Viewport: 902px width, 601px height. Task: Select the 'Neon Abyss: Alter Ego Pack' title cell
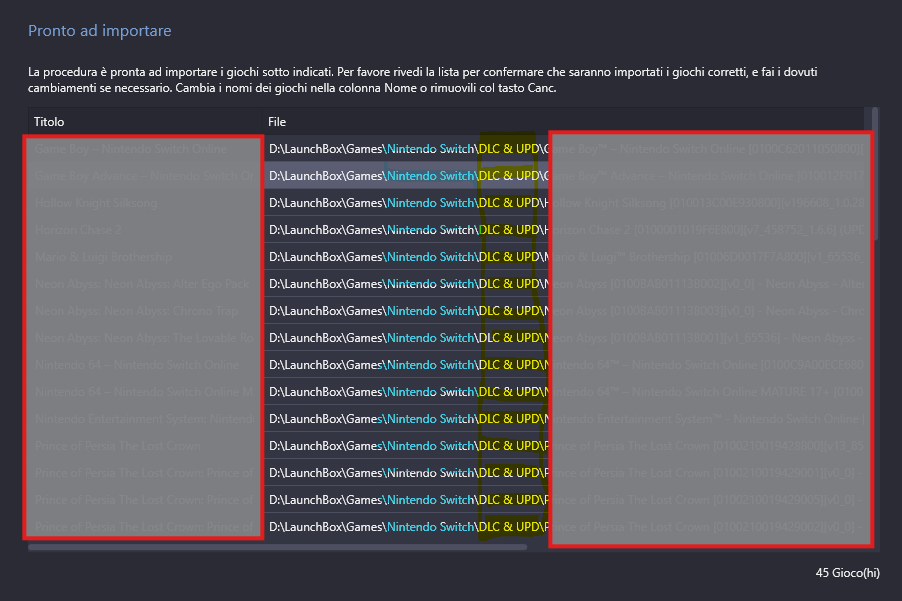(144, 284)
